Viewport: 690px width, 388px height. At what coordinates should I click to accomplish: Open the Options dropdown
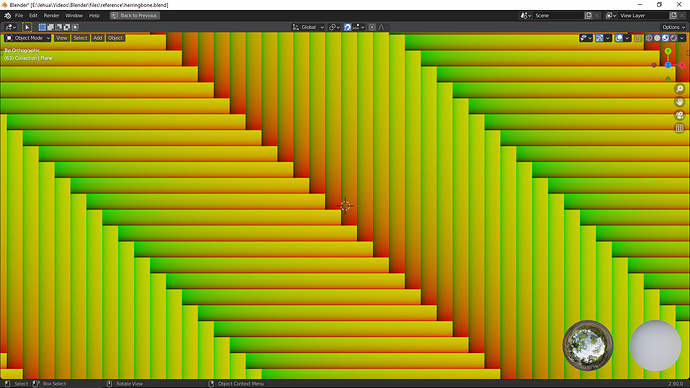click(673, 27)
